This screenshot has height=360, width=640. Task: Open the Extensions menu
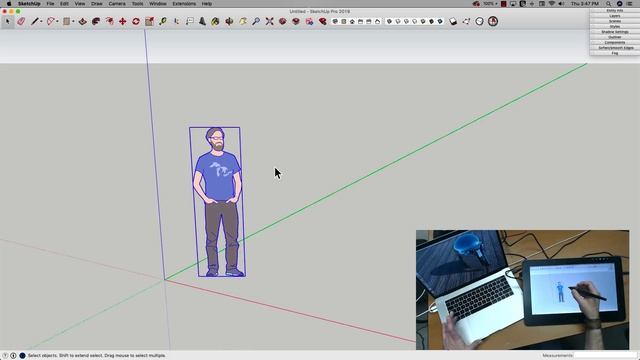tap(184, 4)
